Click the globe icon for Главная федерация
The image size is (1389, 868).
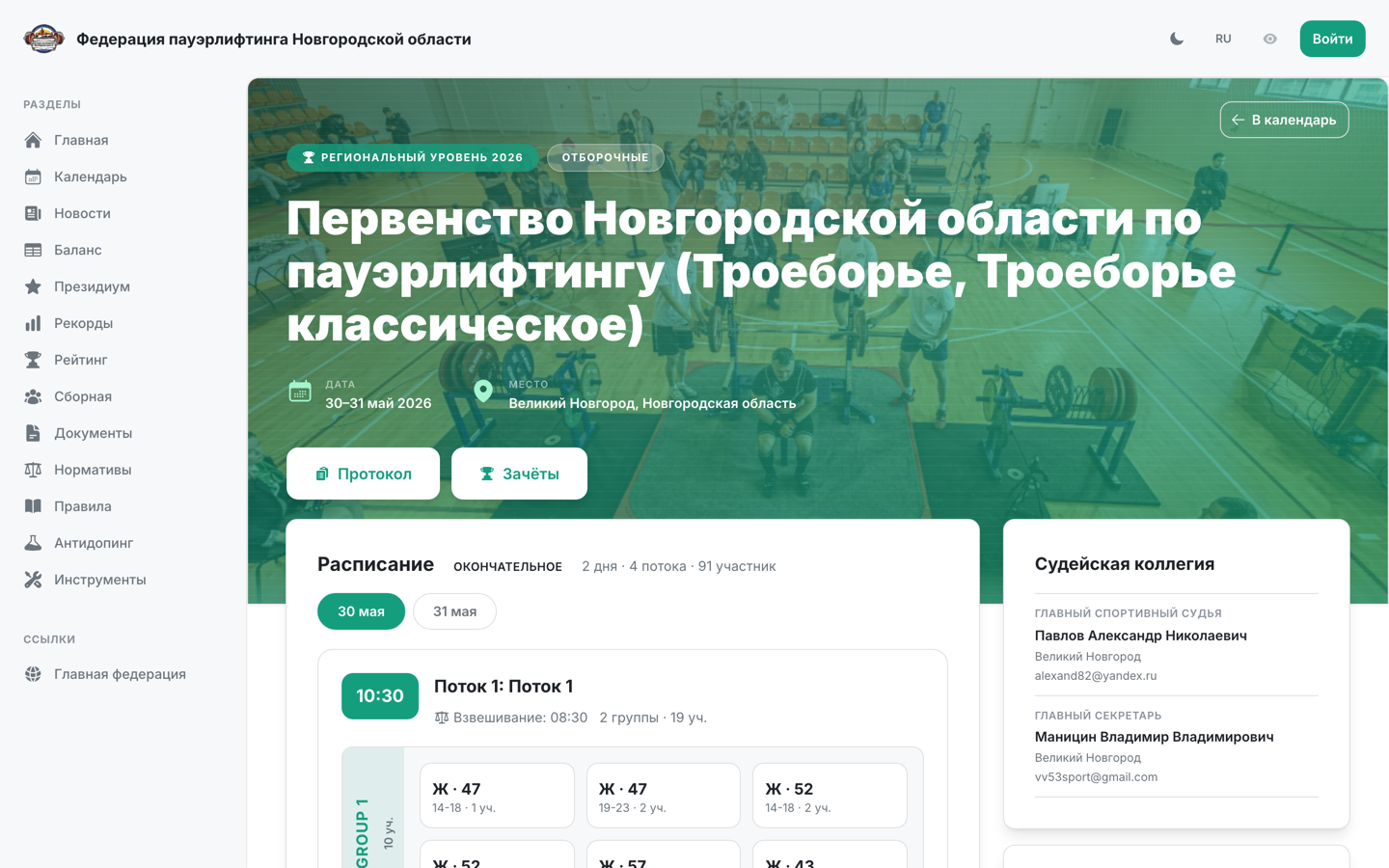(x=33, y=674)
